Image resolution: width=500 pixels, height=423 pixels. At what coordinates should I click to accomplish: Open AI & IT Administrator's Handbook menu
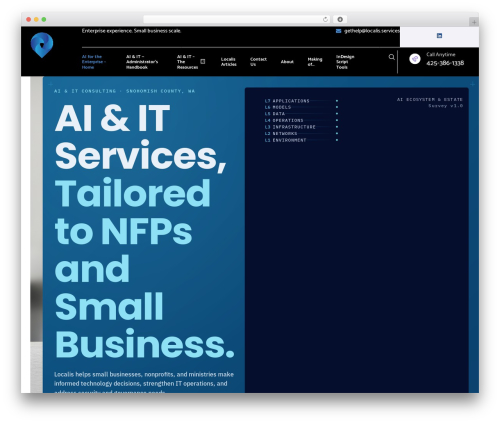[x=142, y=62]
